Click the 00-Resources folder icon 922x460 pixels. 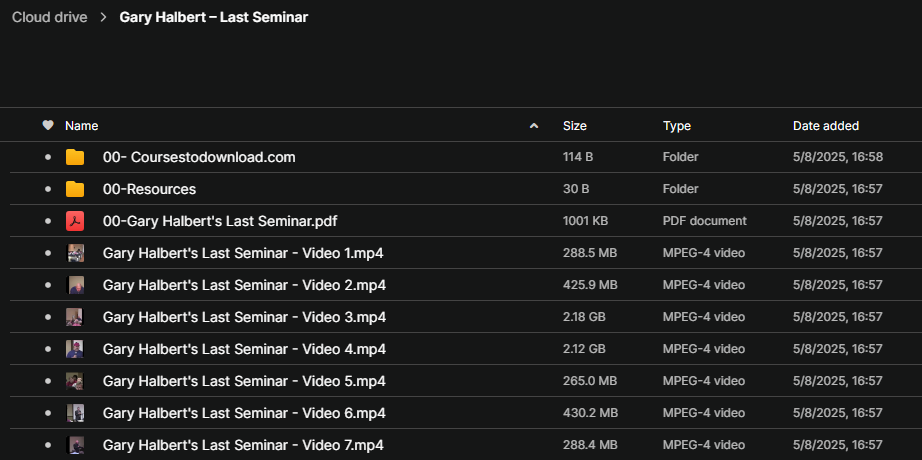pos(75,189)
